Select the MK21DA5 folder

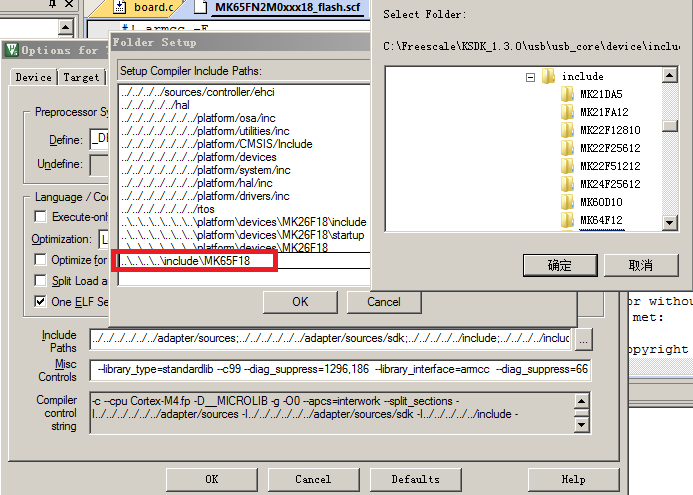click(601, 94)
